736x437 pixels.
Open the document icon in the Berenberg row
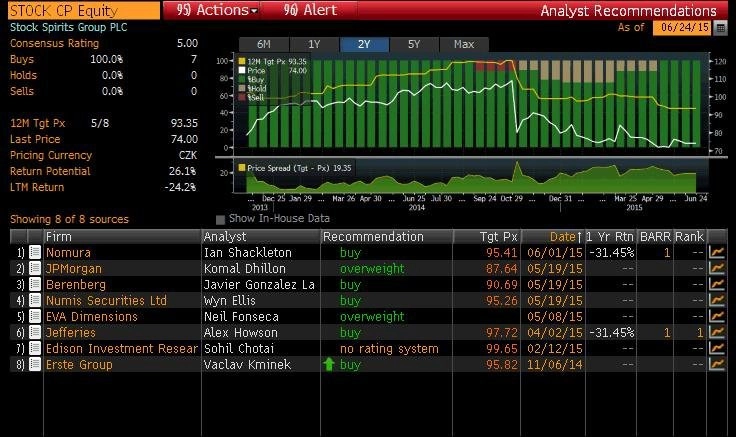(35, 284)
